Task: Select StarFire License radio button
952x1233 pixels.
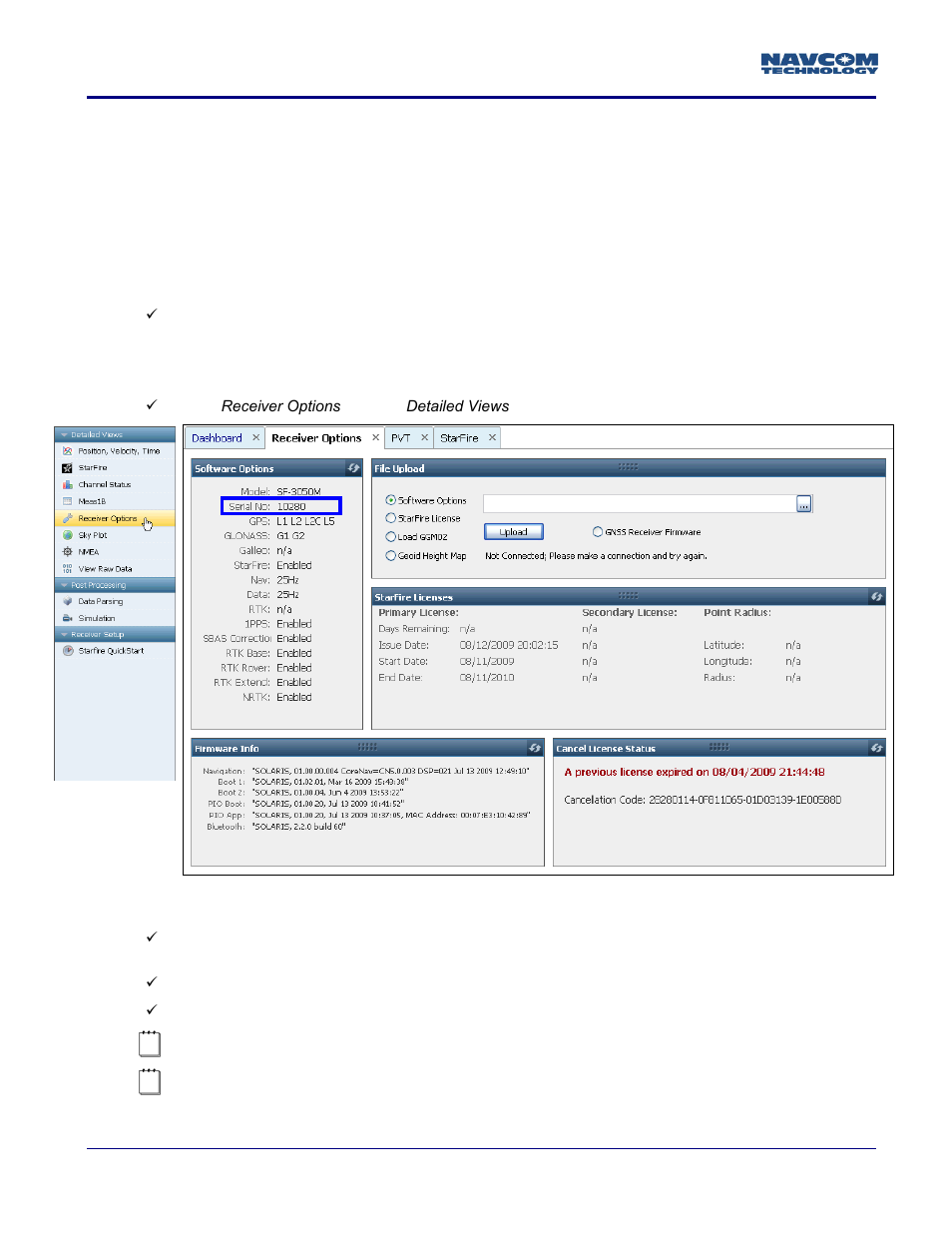Action: (391, 518)
